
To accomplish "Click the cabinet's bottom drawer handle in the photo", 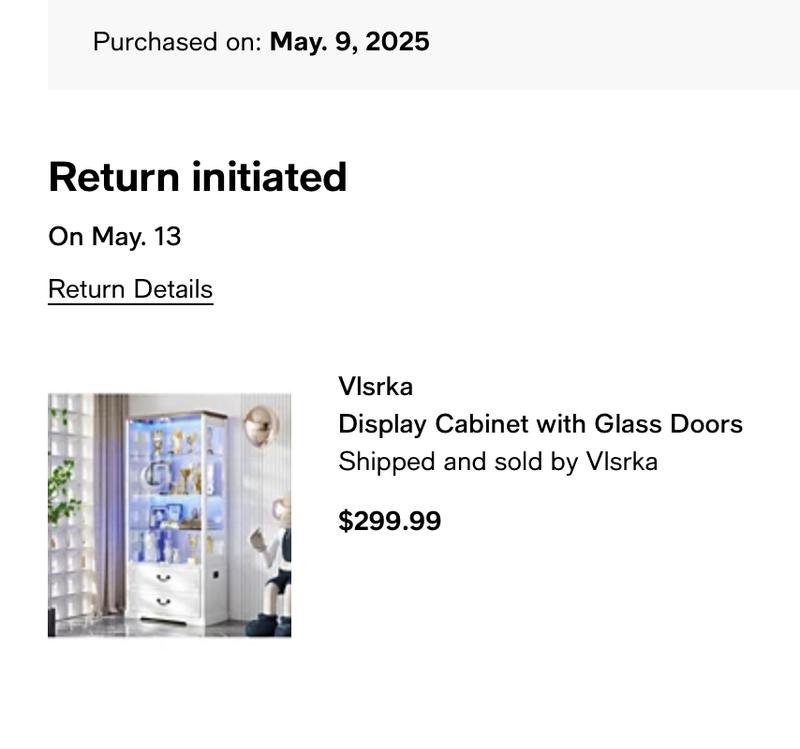I will click(163, 601).
